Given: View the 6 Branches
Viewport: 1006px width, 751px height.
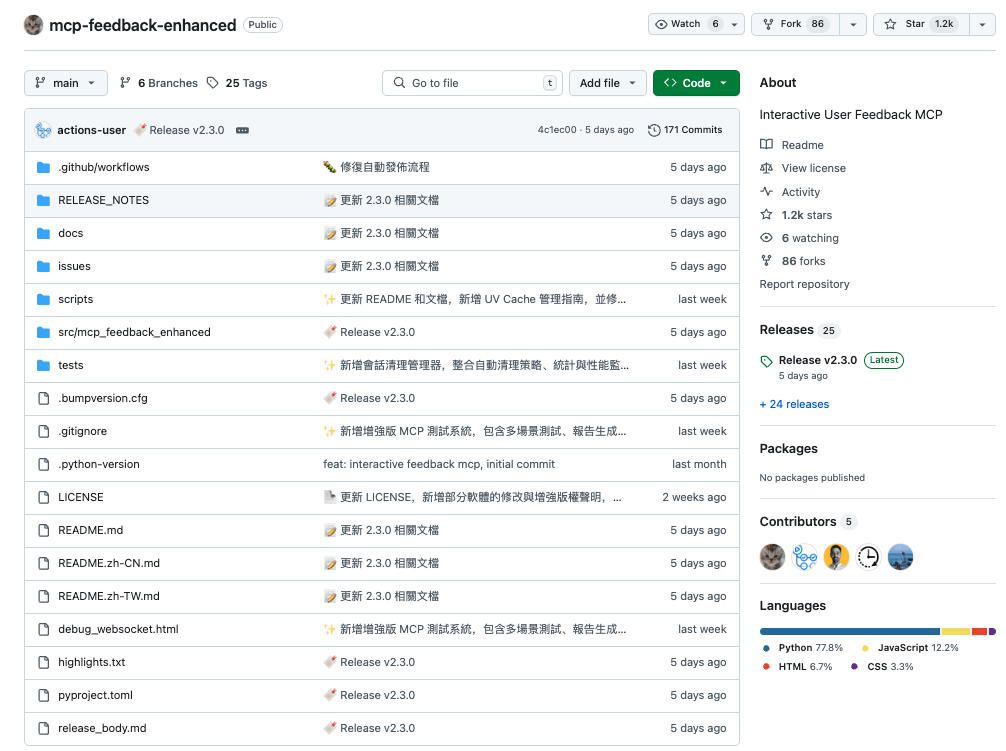Looking at the screenshot, I should 159,83.
